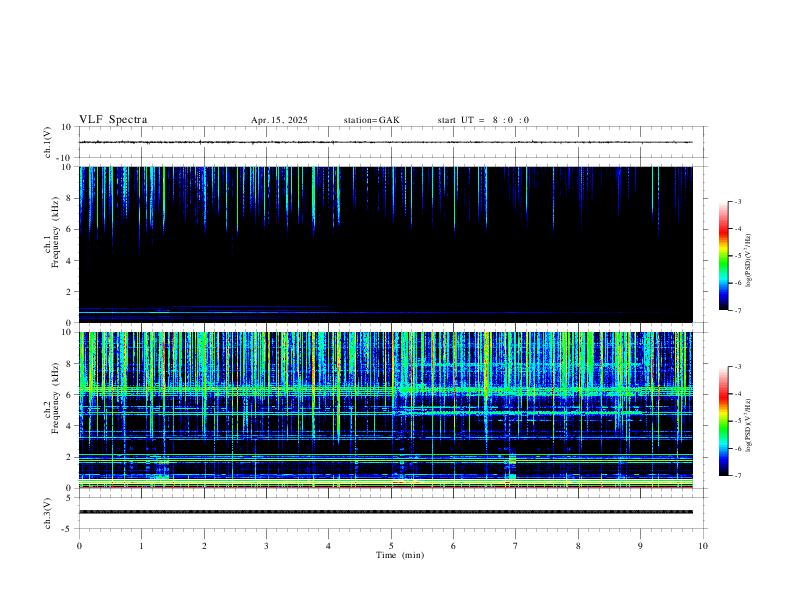Click the '2' tick on the Time axis
Viewport: 792px width, 612px height.
tap(204, 546)
